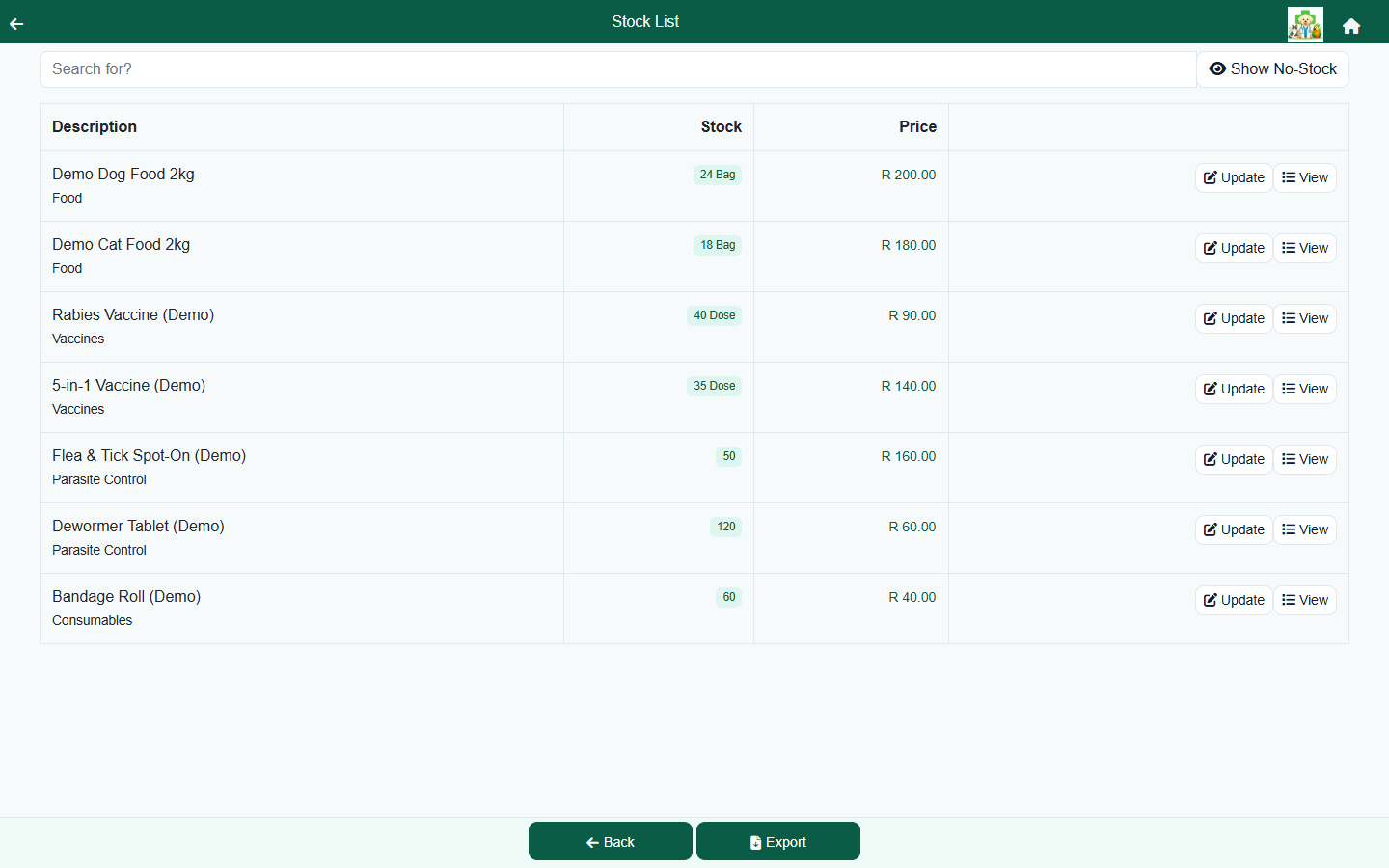Click the price R 140.00
The image size is (1389, 868).
click(909, 386)
